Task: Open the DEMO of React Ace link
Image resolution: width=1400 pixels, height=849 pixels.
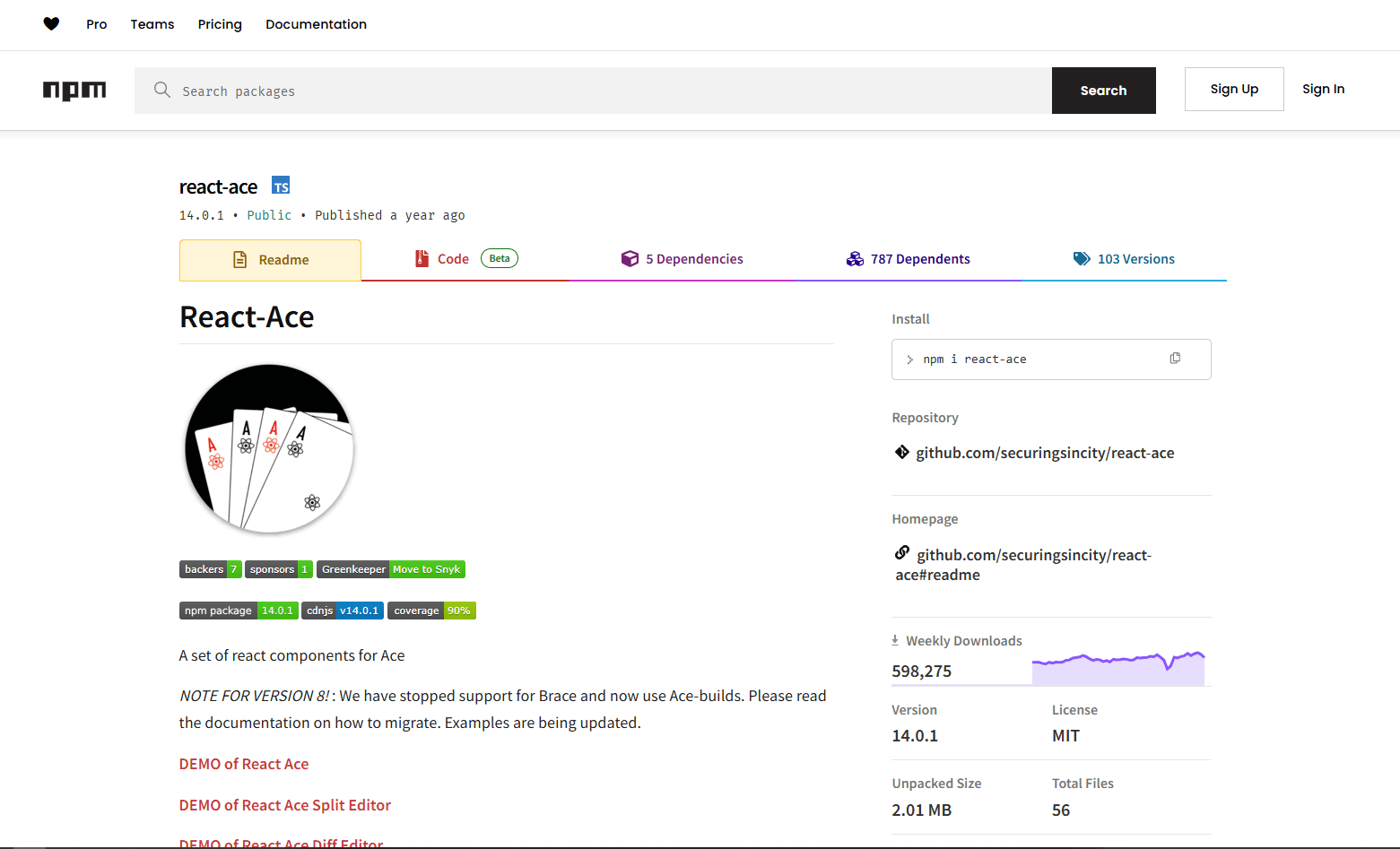Action: (x=243, y=764)
